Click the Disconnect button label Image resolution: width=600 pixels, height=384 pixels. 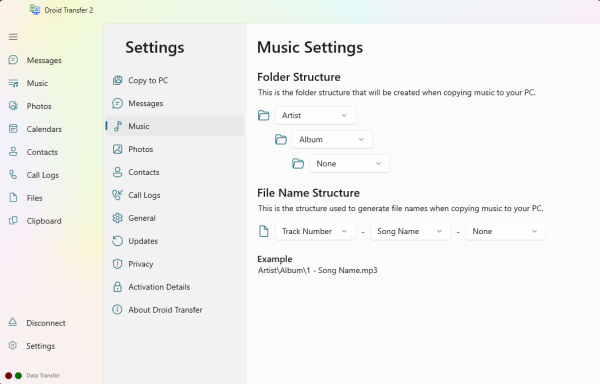(x=46, y=323)
